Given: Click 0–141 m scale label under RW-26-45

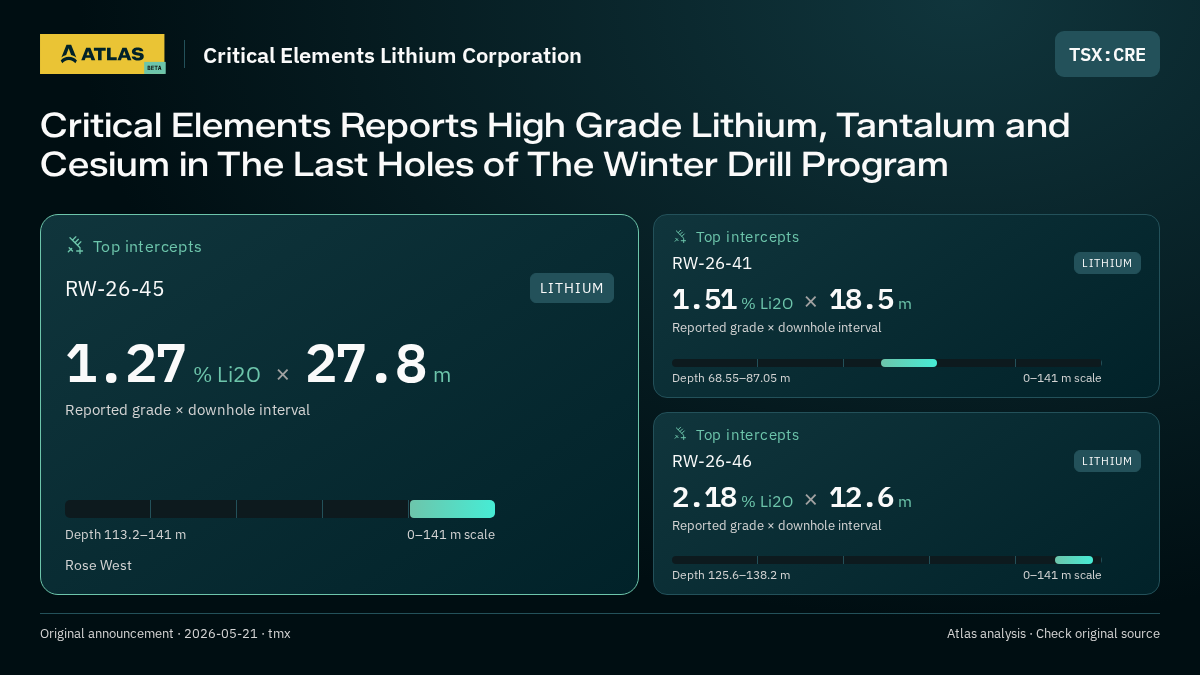Looking at the screenshot, I should click(x=451, y=535).
